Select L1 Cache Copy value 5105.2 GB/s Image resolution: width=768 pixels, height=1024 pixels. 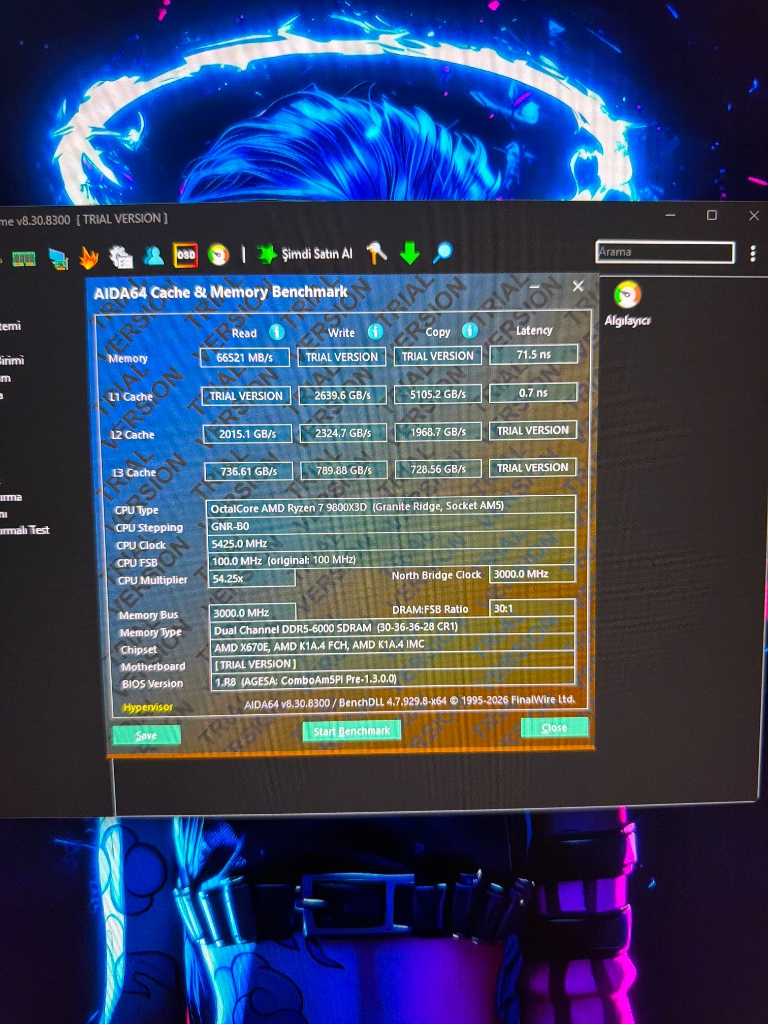[x=438, y=394]
